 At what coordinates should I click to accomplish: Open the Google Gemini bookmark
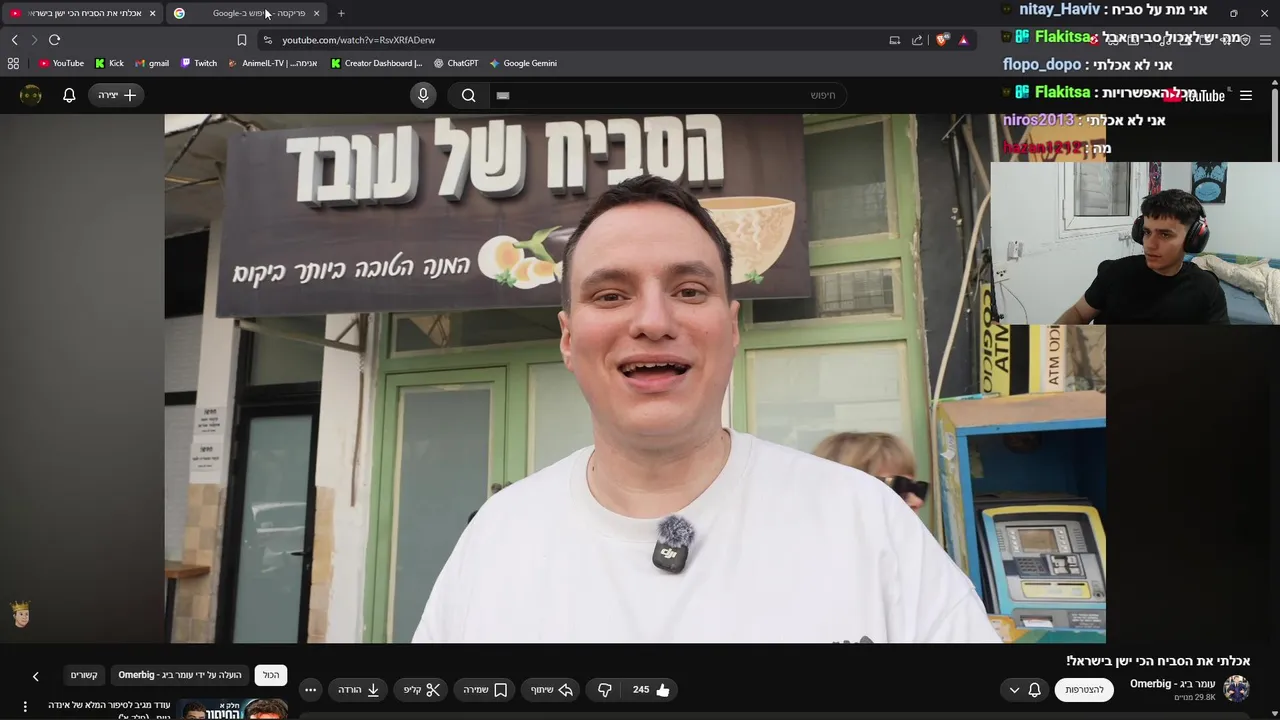pyautogui.click(x=523, y=63)
